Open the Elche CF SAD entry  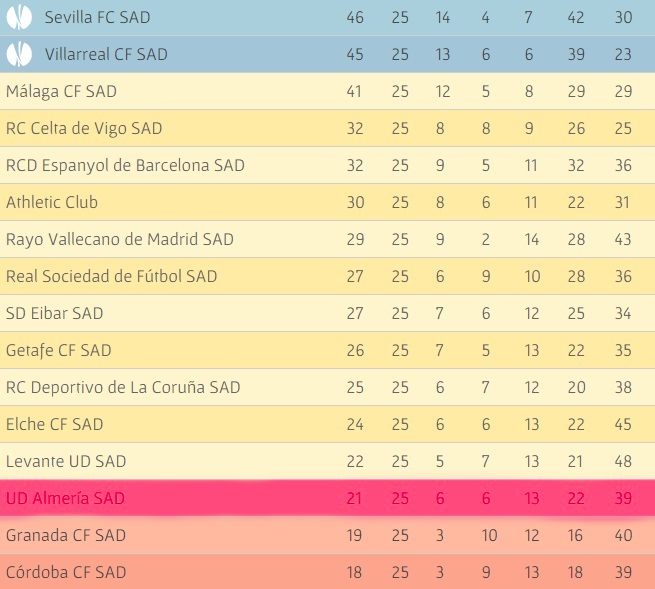click(55, 424)
